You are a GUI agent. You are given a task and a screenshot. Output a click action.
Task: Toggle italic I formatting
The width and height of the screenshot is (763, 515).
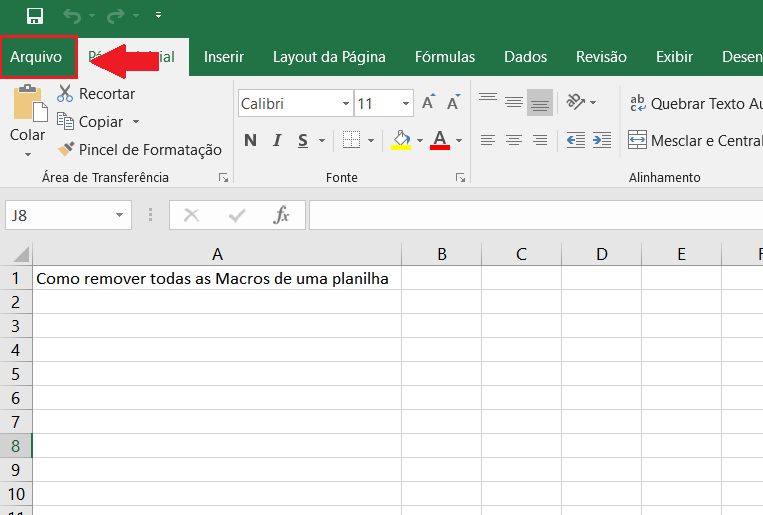point(276,140)
